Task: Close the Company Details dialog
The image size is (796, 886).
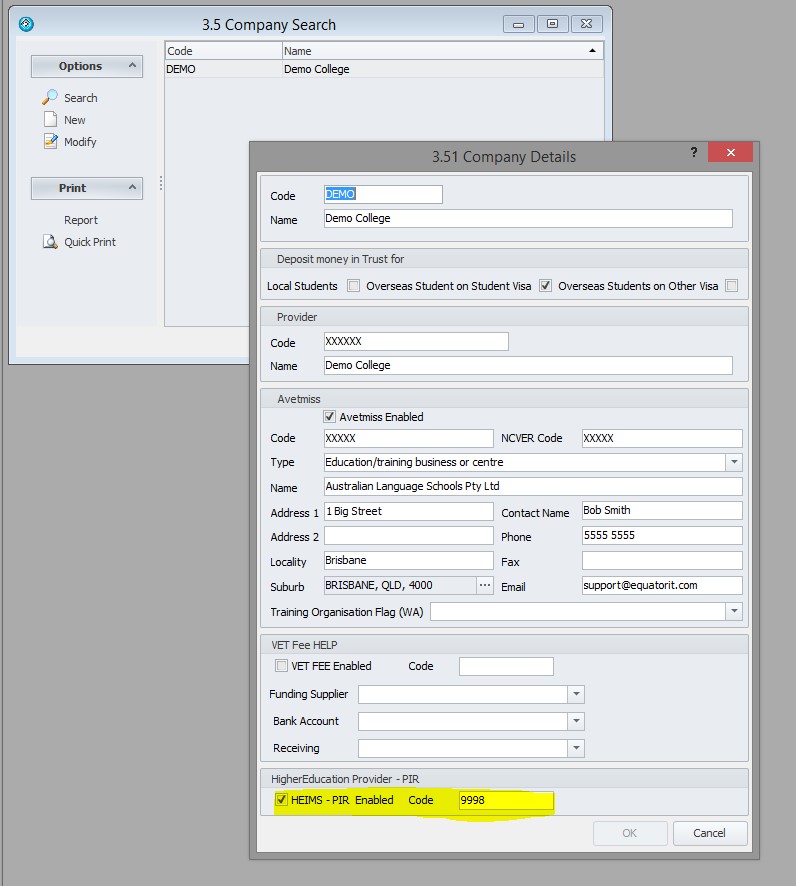Action: [x=730, y=153]
